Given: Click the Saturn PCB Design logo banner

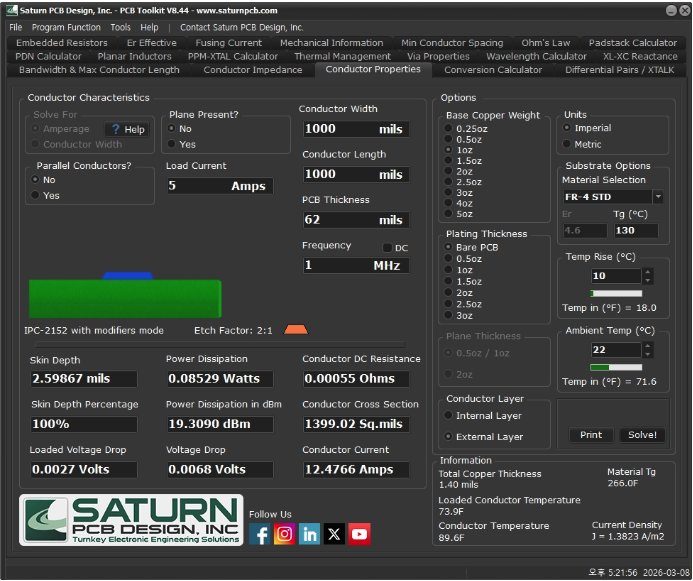Looking at the screenshot, I should [x=131, y=520].
